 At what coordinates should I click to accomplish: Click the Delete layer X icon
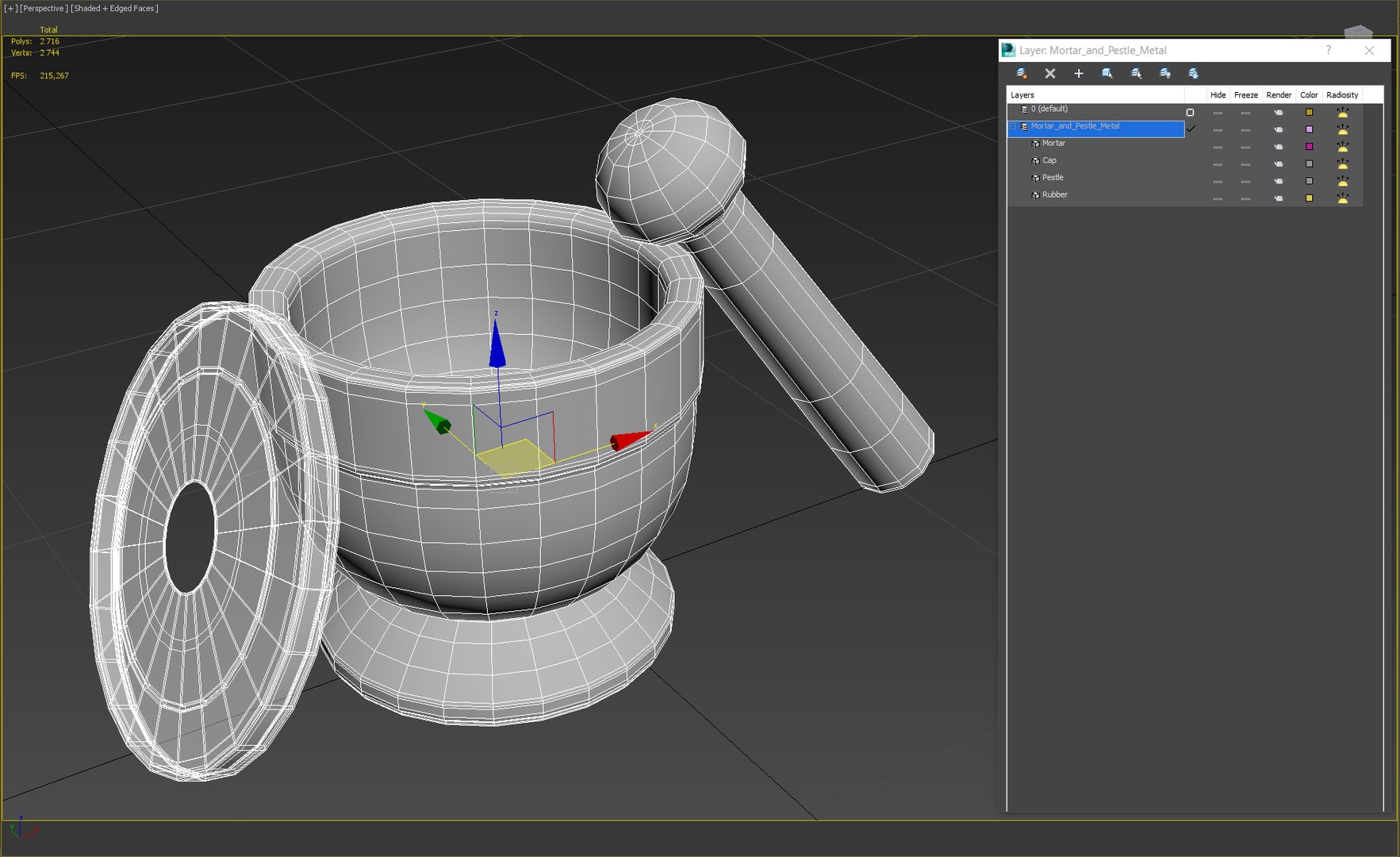(x=1050, y=73)
